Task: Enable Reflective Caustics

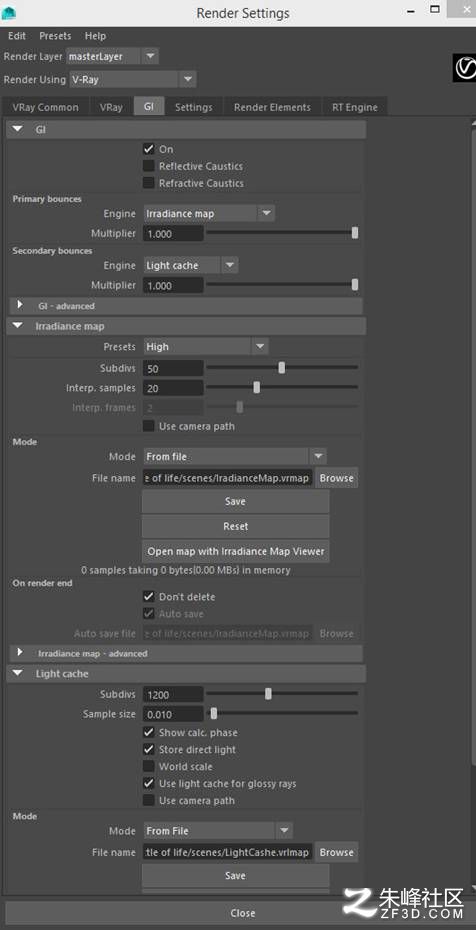Action: click(x=149, y=166)
